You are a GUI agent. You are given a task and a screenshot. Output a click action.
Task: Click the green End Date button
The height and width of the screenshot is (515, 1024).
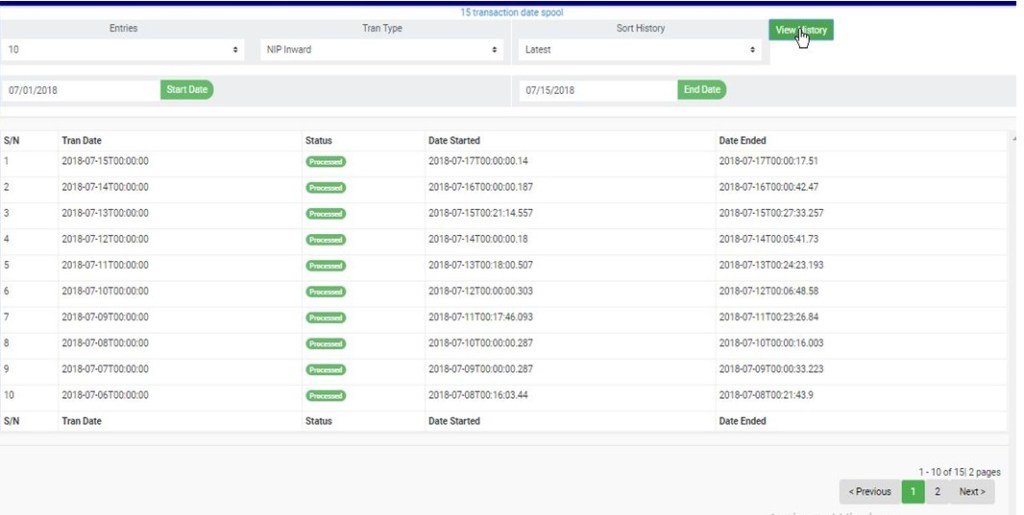pos(702,90)
